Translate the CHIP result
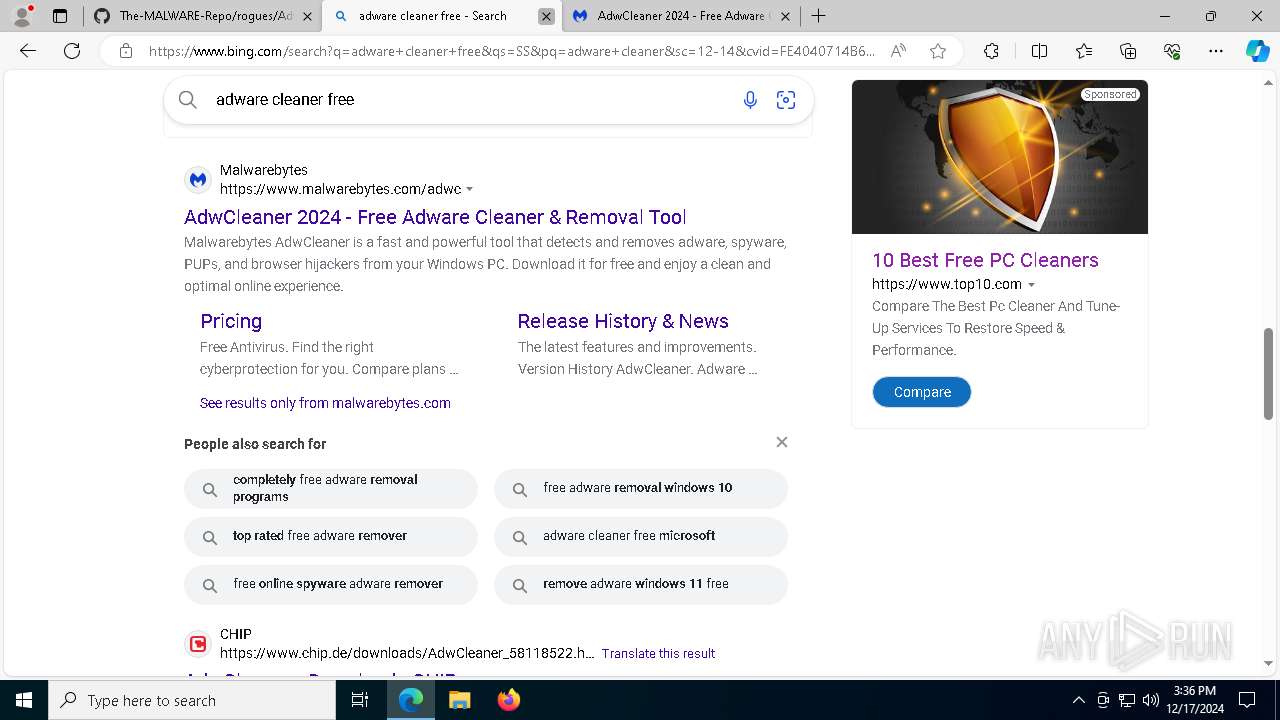 click(x=658, y=654)
